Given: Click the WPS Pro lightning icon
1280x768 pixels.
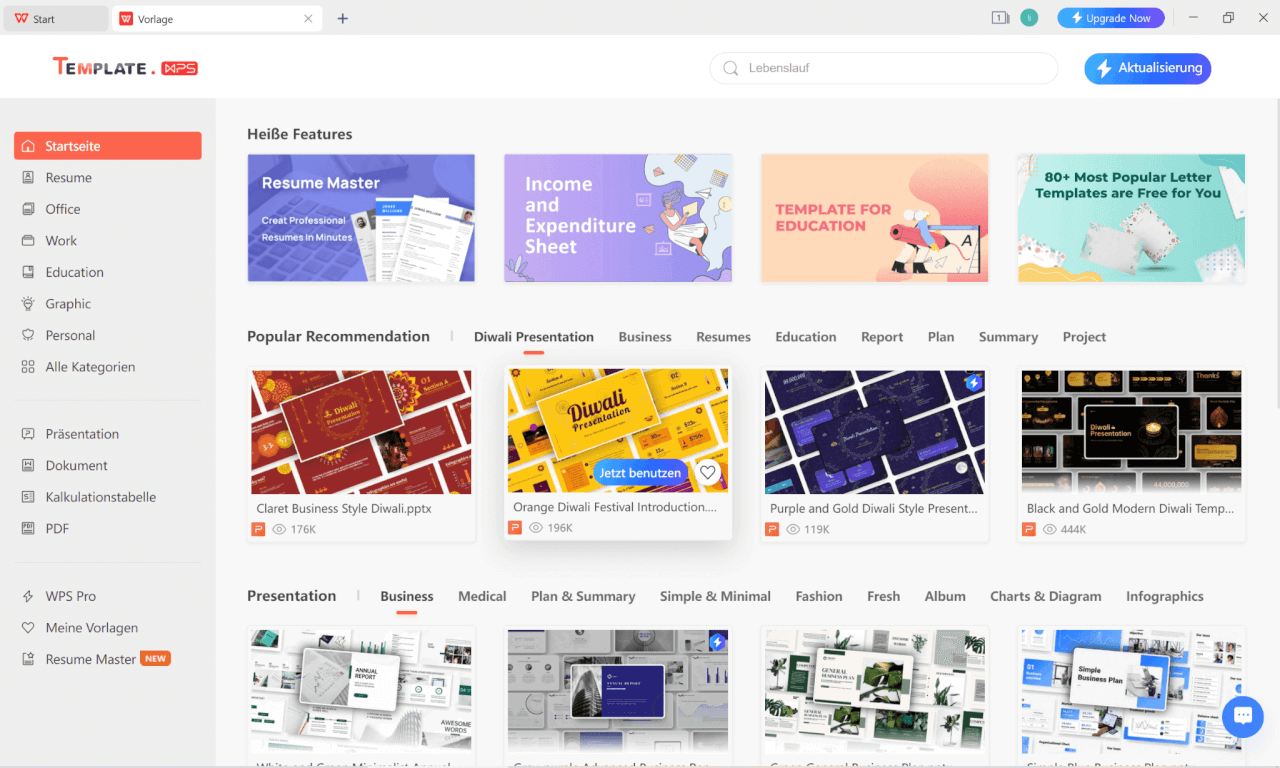Looking at the screenshot, I should click(28, 596).
